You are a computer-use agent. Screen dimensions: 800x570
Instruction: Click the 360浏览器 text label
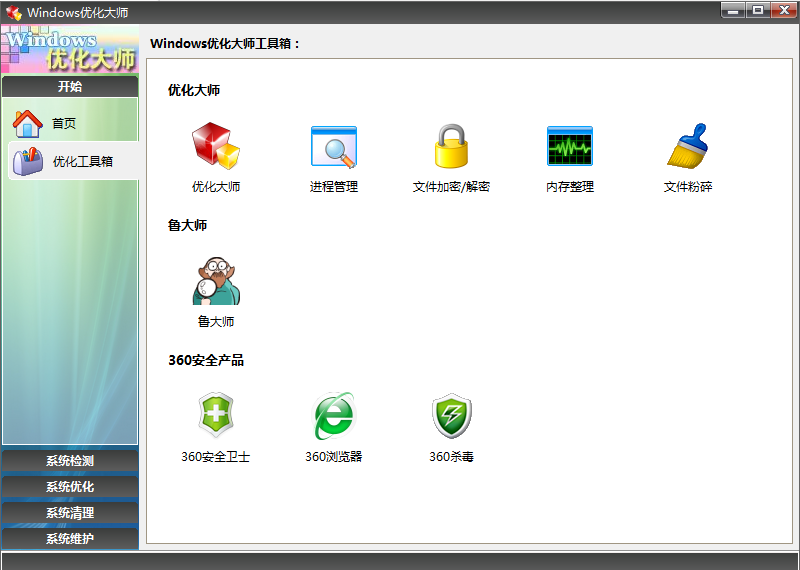click(333, 457)
